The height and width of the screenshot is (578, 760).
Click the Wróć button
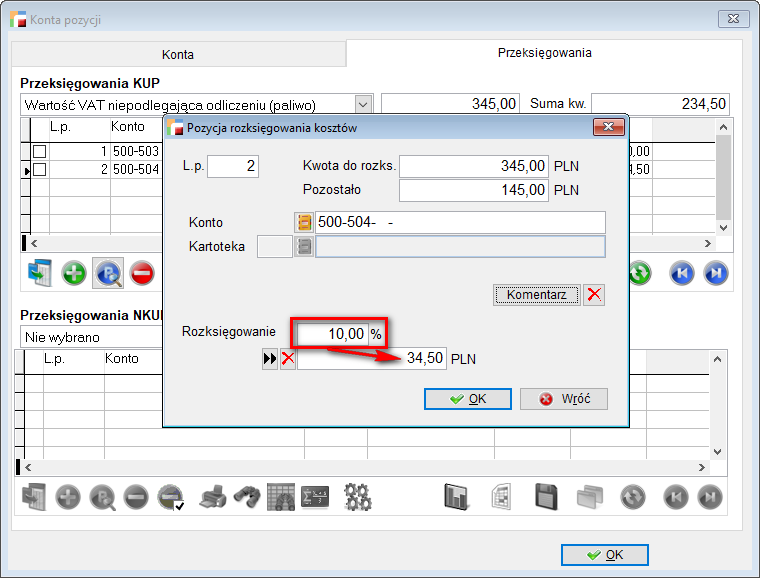[563, 399]
